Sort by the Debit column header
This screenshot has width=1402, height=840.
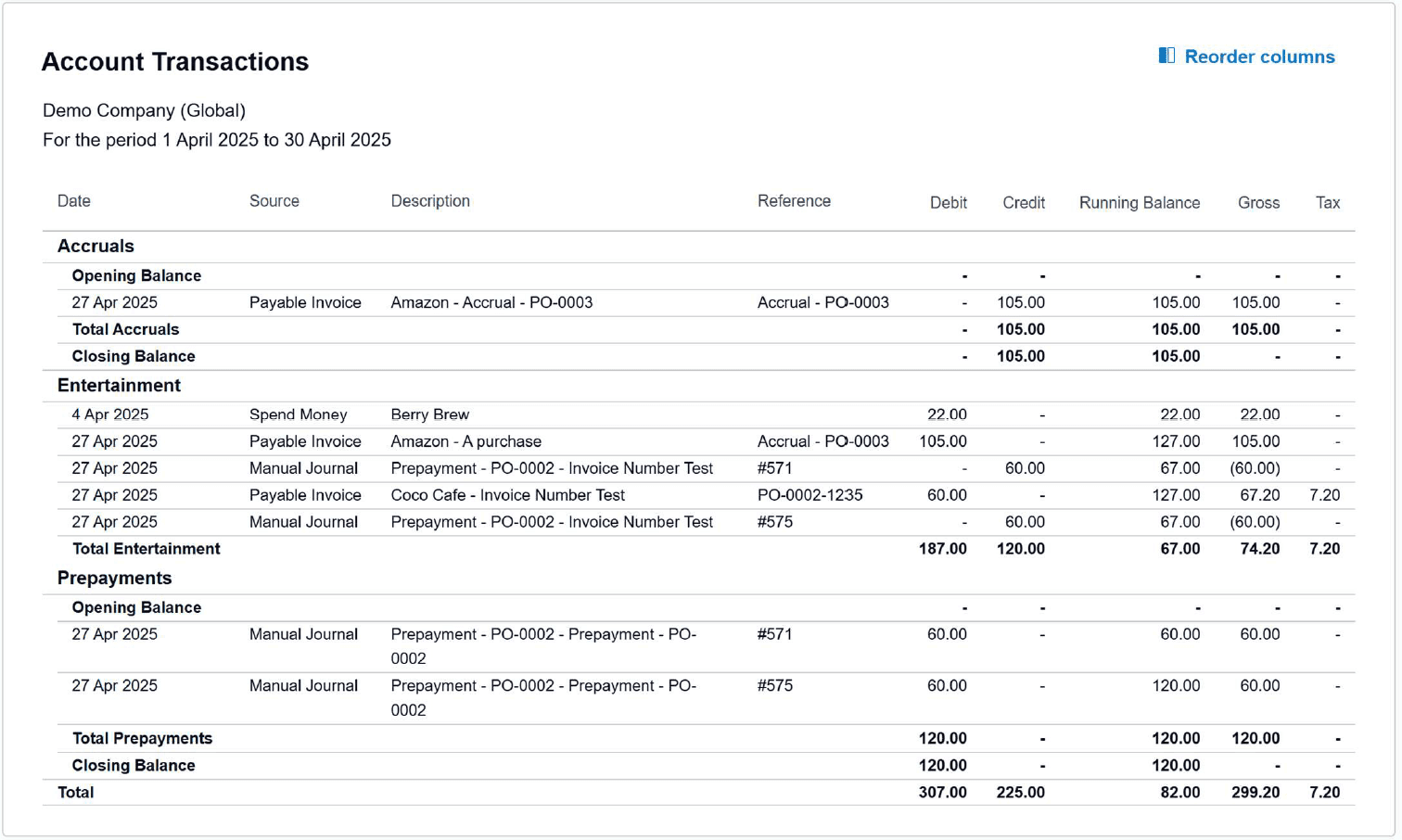948,203
